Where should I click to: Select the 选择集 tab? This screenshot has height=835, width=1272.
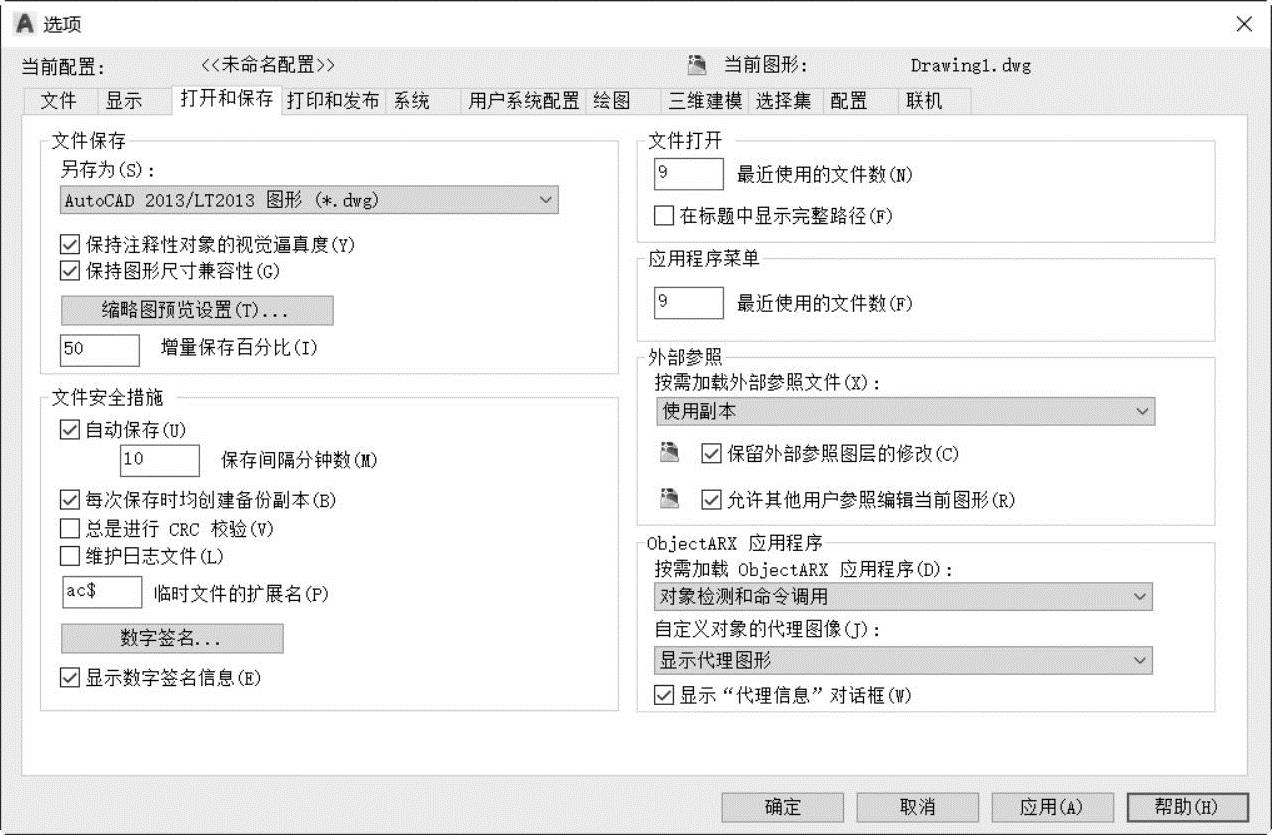pos(784,101)
